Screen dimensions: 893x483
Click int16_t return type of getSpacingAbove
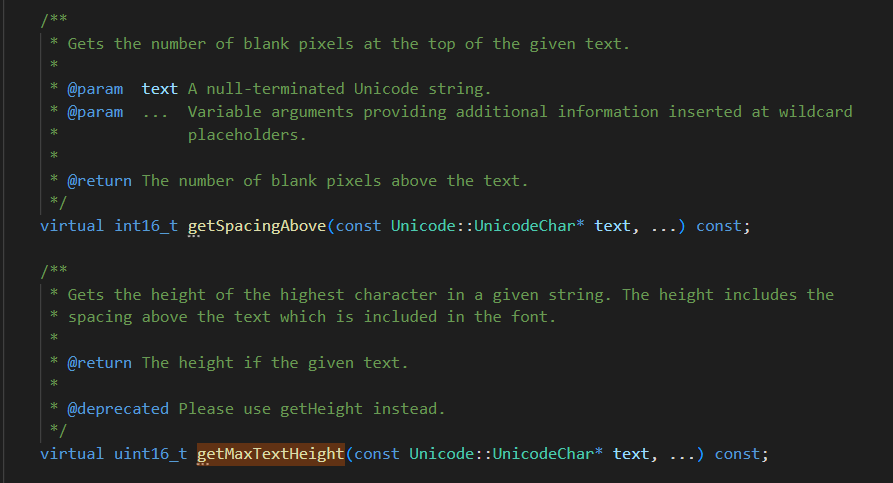coord(146,226)
